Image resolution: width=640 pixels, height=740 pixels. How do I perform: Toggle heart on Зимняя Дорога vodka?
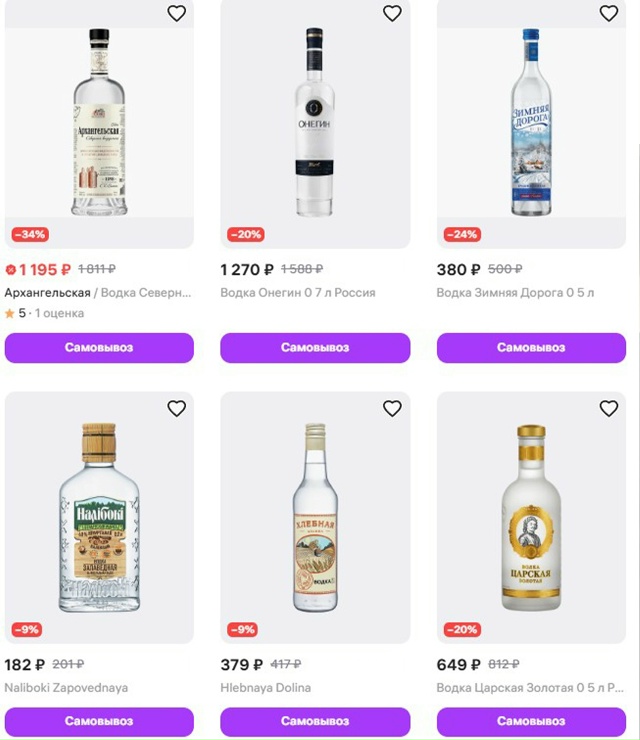coord(608,13)
